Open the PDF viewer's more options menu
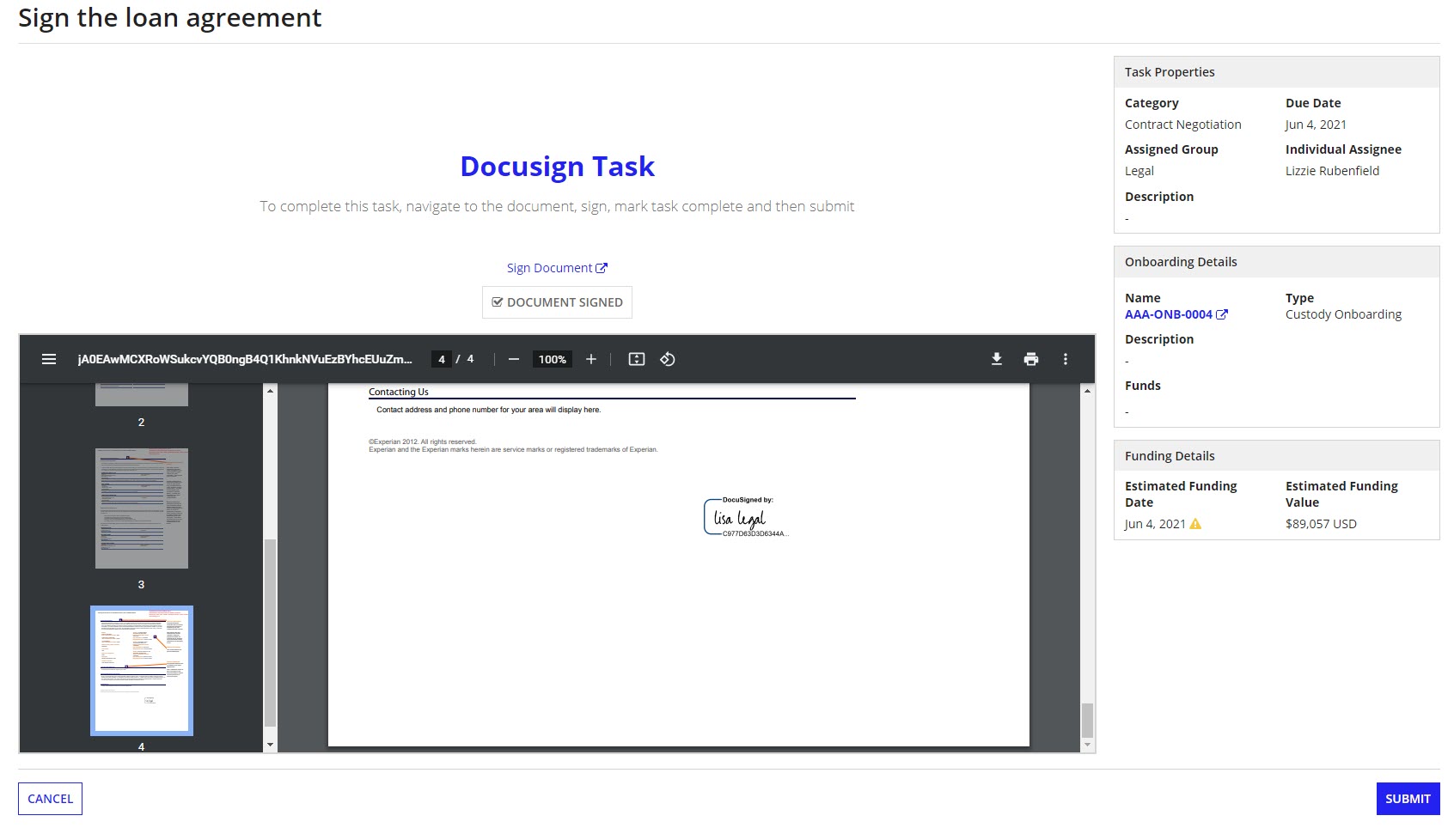The height and width of the screenshot is (840, 1454). [1065, 359]
